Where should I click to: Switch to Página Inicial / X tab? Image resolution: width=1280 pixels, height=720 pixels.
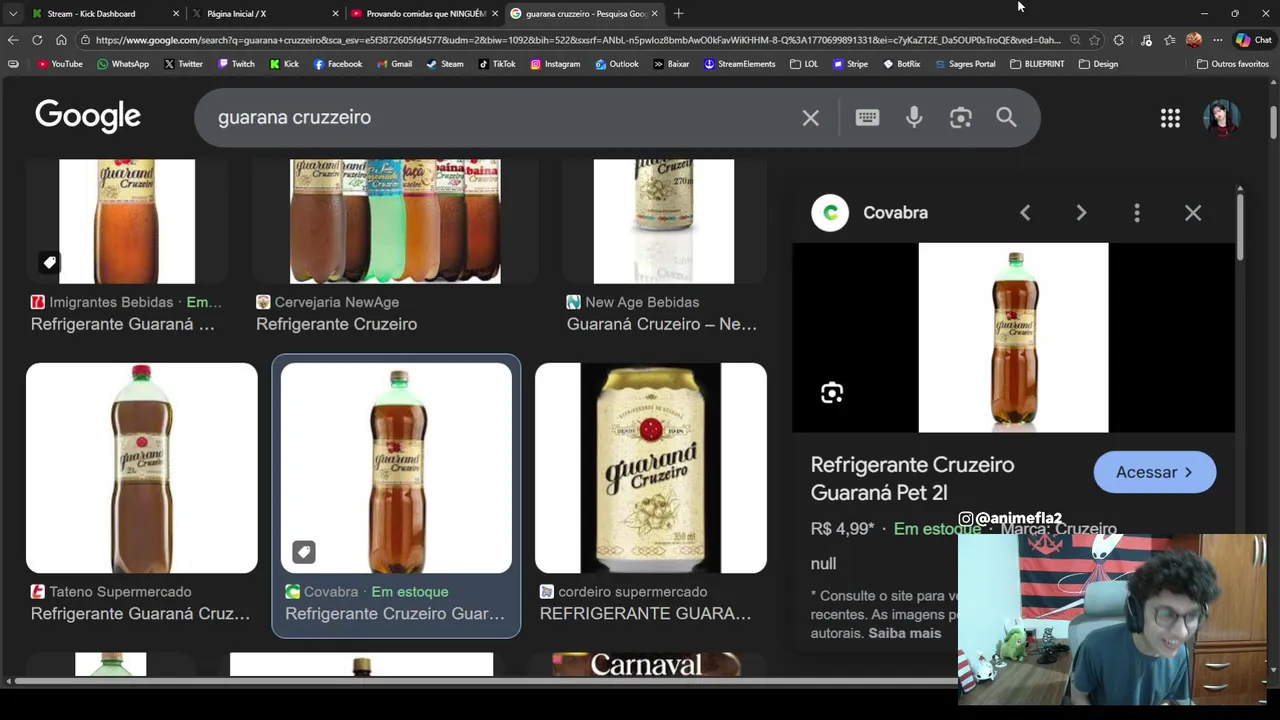[x=263, y=13]
